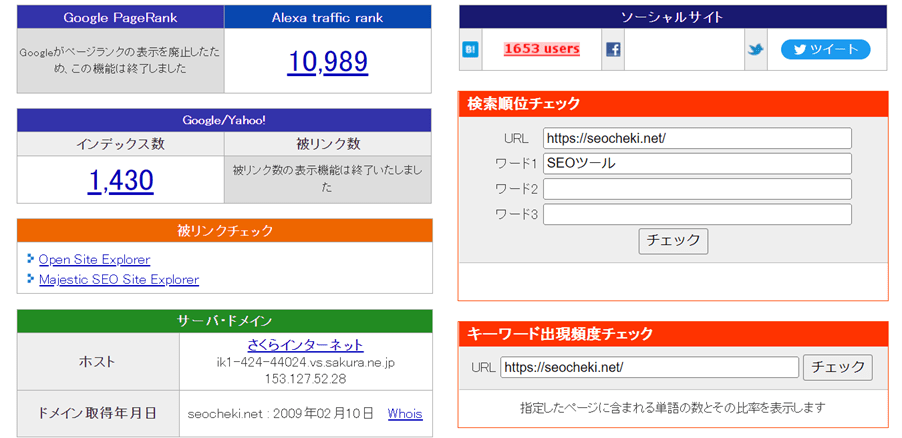
Task: Open the Open Site Explorer link
Action: pyautogui.click(x=94, y=260)
